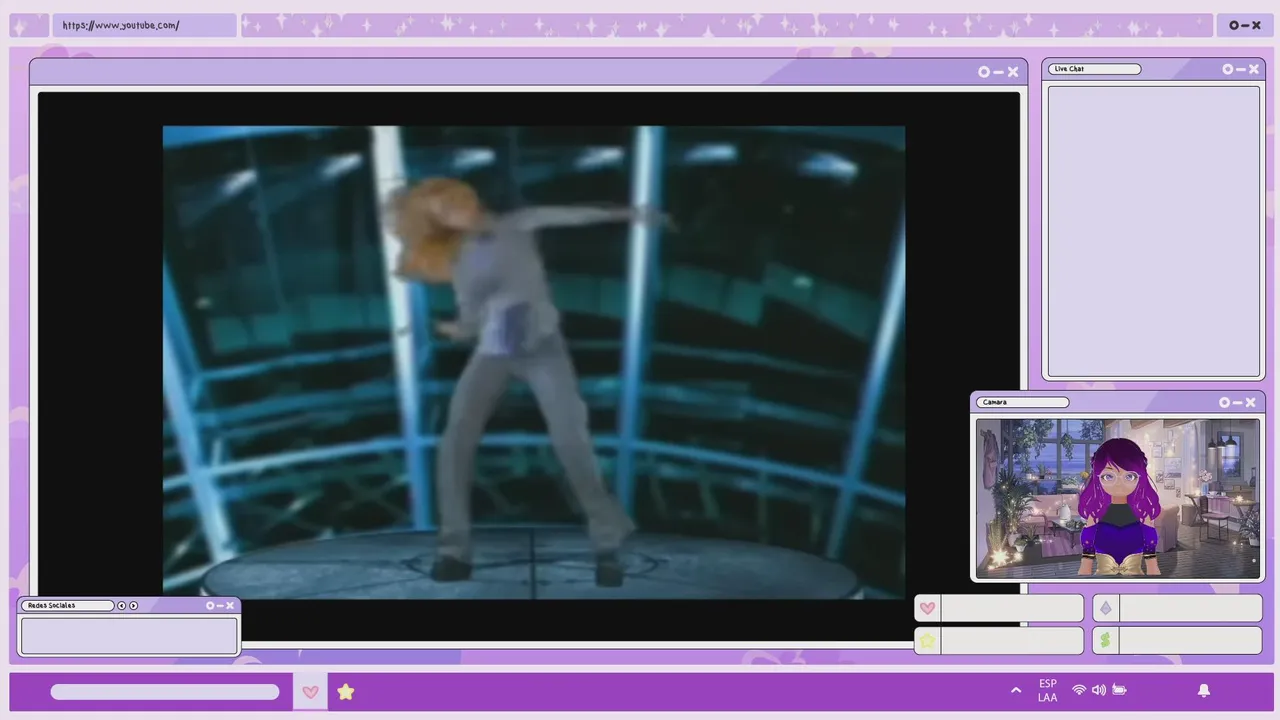Click the text field beside the green dollar sign
The height and width of the screenshot is (720, 1280).
1190,641
